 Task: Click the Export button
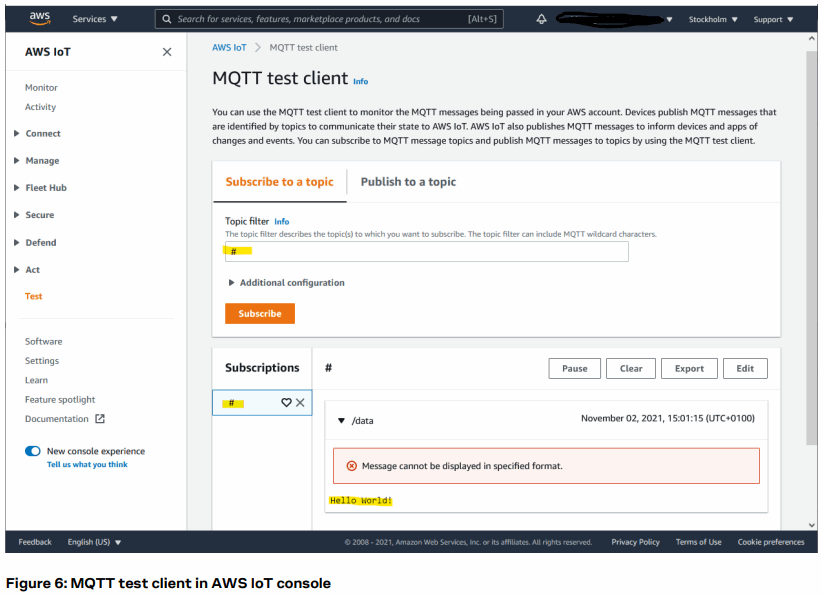689,368
